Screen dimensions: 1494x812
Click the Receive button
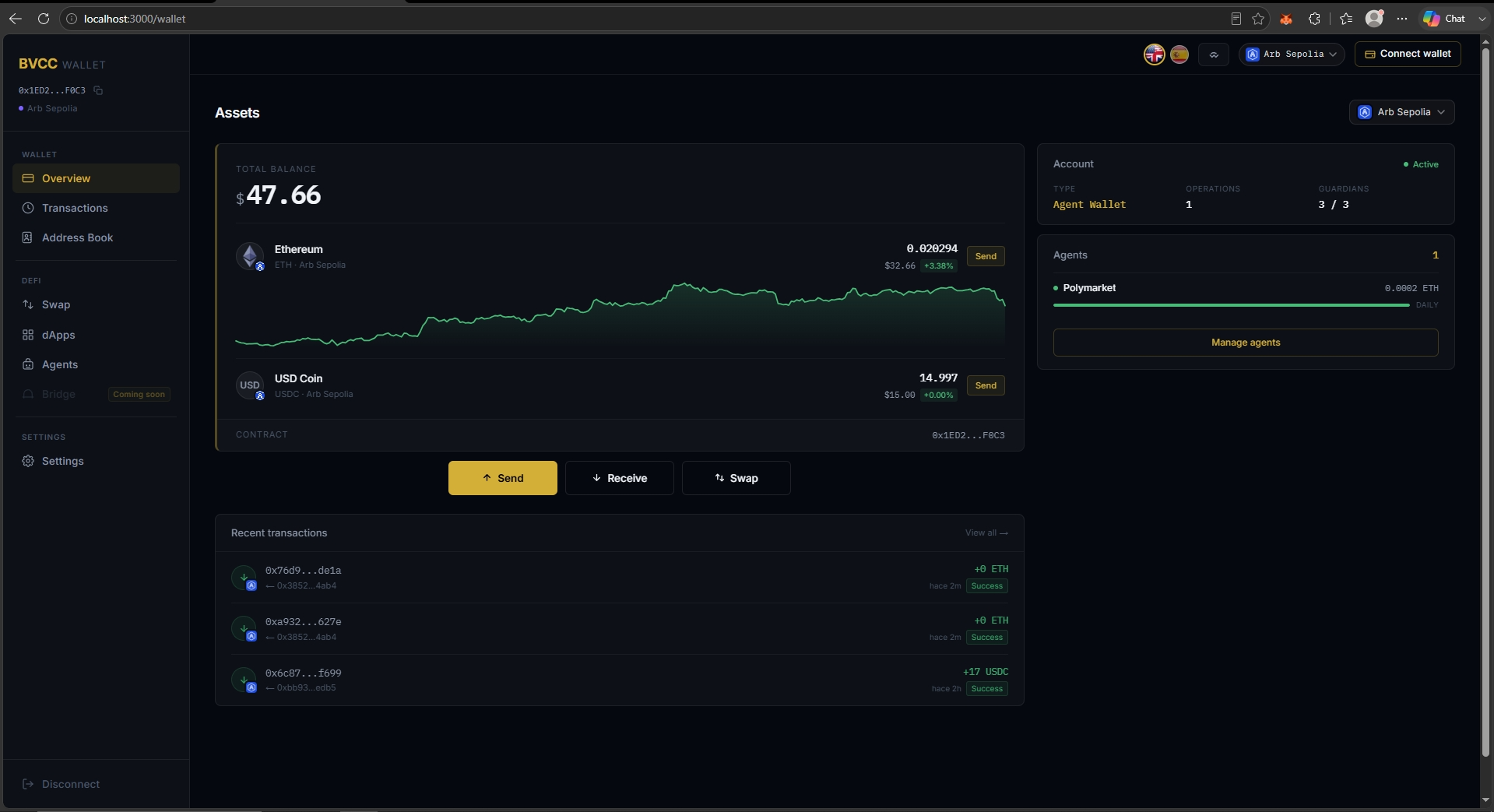pos(620,478)
